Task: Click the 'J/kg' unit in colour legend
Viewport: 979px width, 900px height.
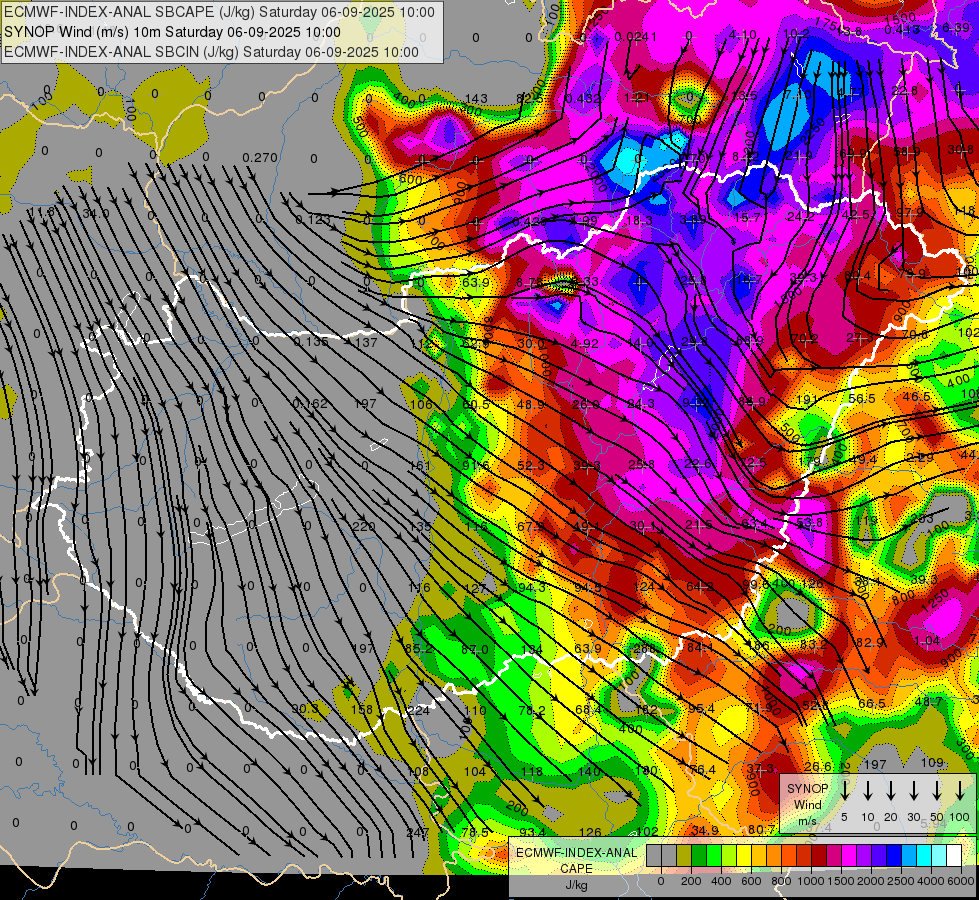Action: point(576,885)
